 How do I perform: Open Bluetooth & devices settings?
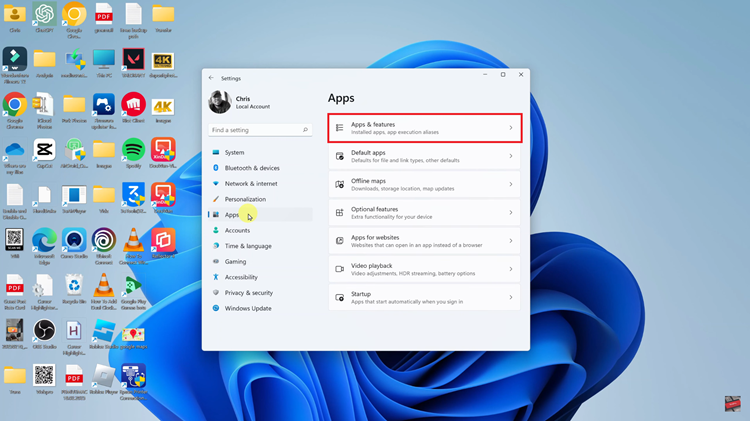pos(260,168)
